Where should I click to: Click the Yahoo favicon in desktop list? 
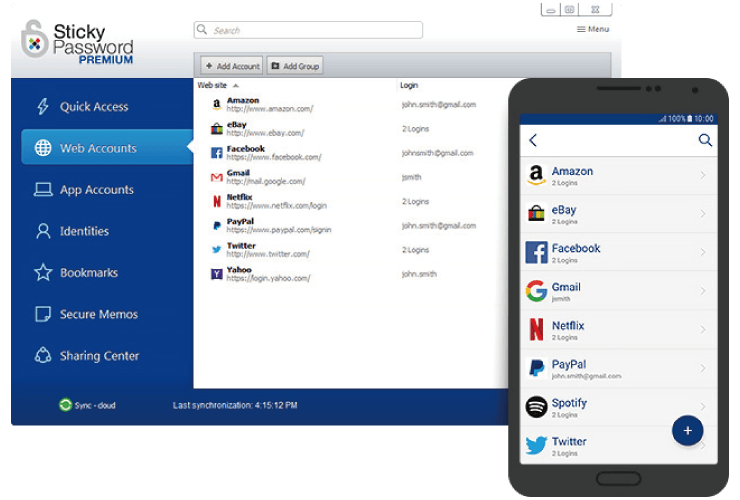217,274
